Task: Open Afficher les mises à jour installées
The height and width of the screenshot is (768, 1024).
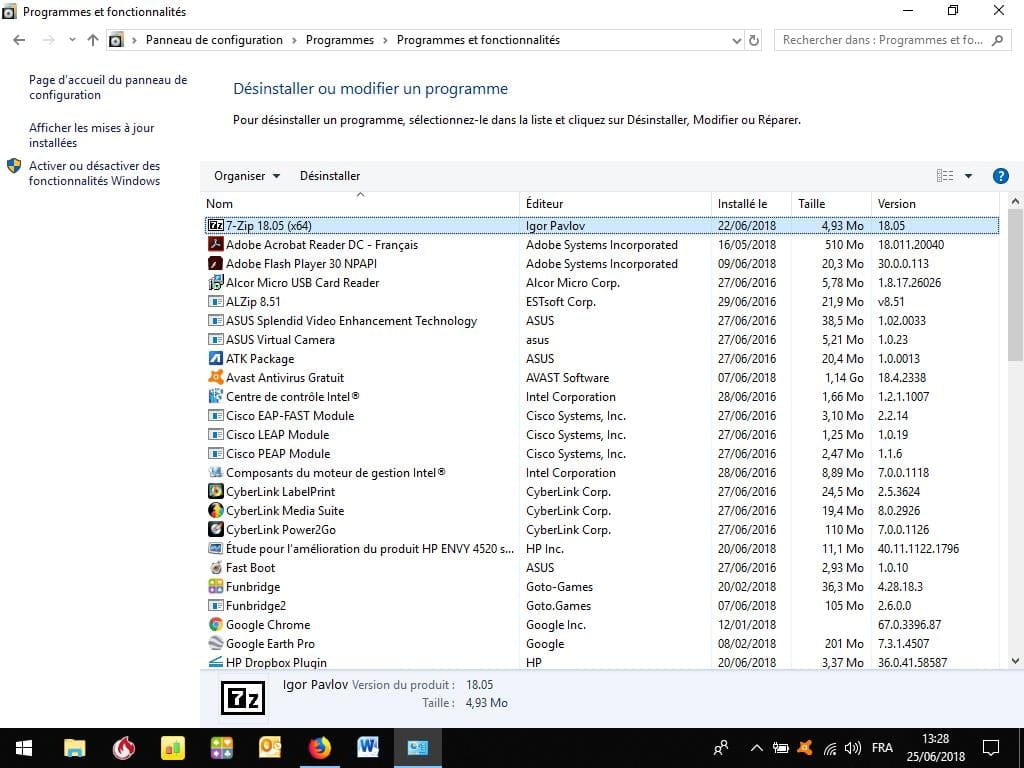Action: point(91,135)
